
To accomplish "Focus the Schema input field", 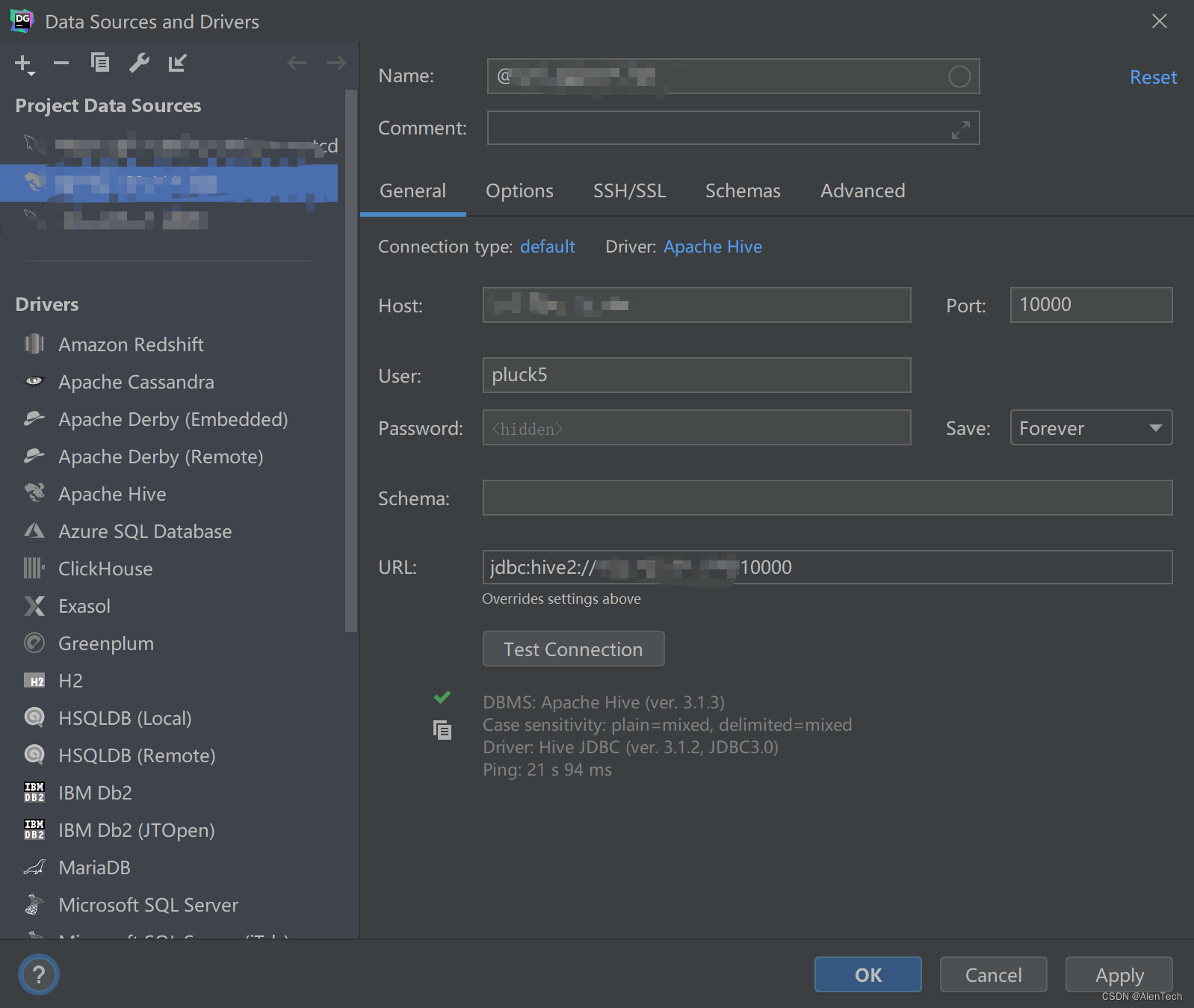I will 827,498.
